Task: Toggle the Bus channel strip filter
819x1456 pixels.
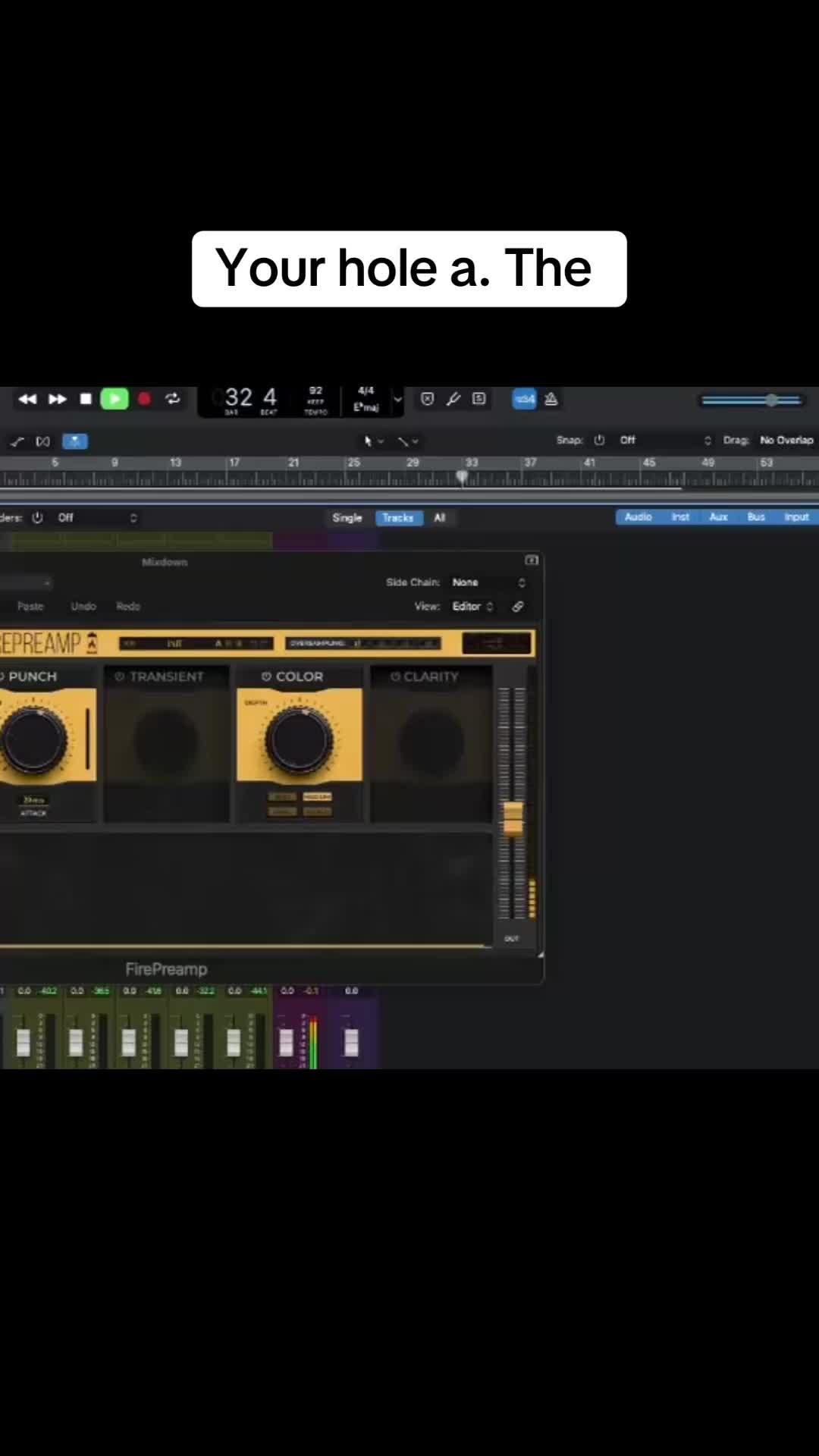Action: (x=756, y=517)
